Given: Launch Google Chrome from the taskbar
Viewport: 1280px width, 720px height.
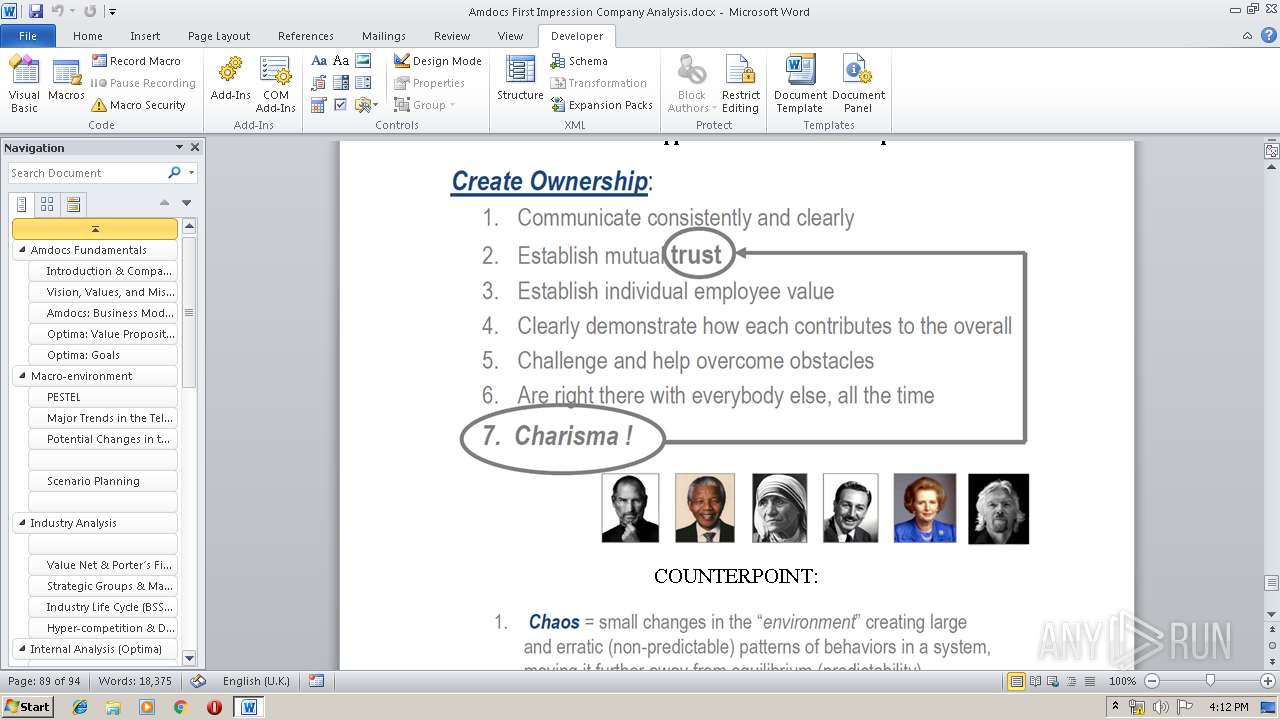Looking at the screenshot, I should (180, 707).
